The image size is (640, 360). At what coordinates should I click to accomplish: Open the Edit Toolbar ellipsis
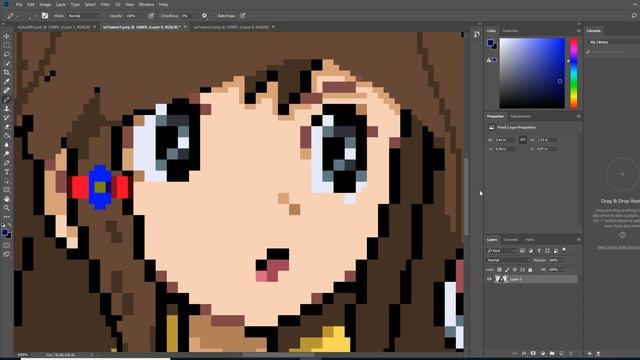(x=7, y=217)
